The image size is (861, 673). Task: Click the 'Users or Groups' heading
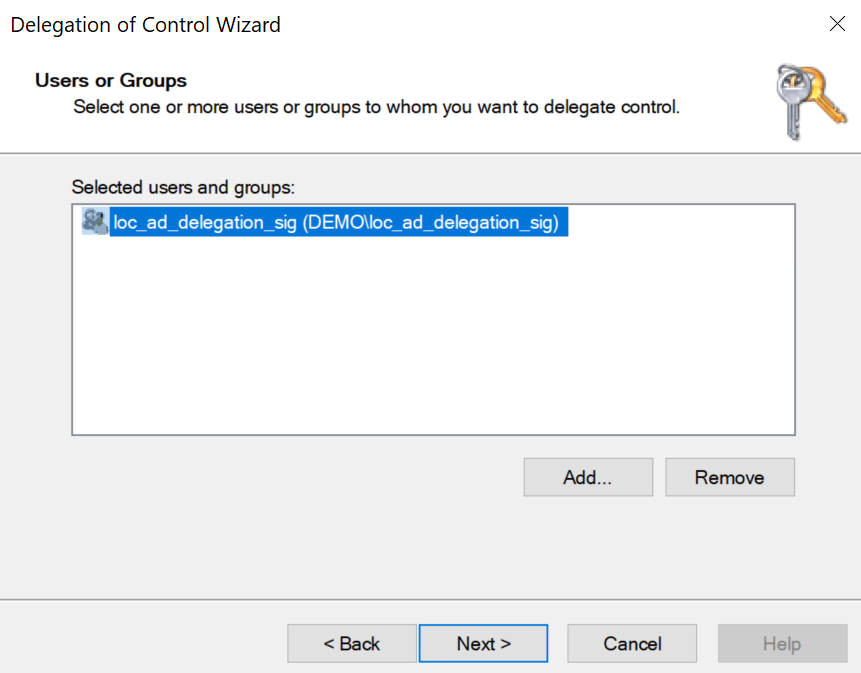[111, 80]
